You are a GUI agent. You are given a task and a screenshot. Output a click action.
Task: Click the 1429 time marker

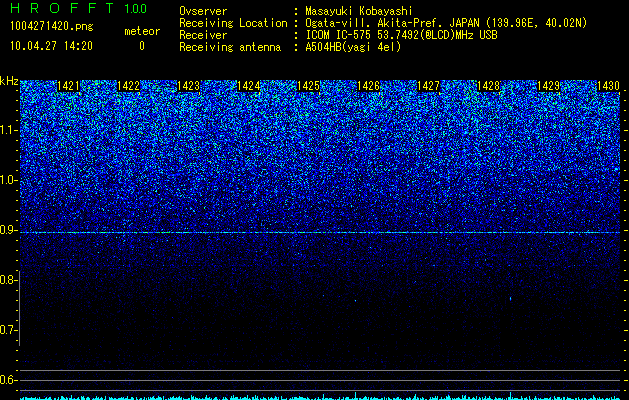pyautogui.click(x=548, y=86)
